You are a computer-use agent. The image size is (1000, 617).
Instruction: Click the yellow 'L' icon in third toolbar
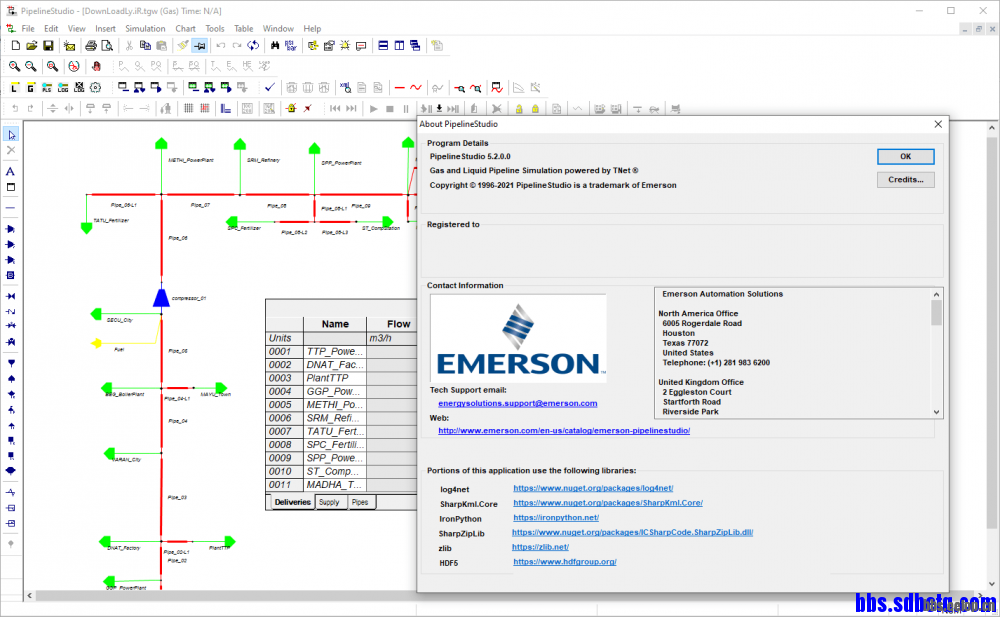click(15, 87)
